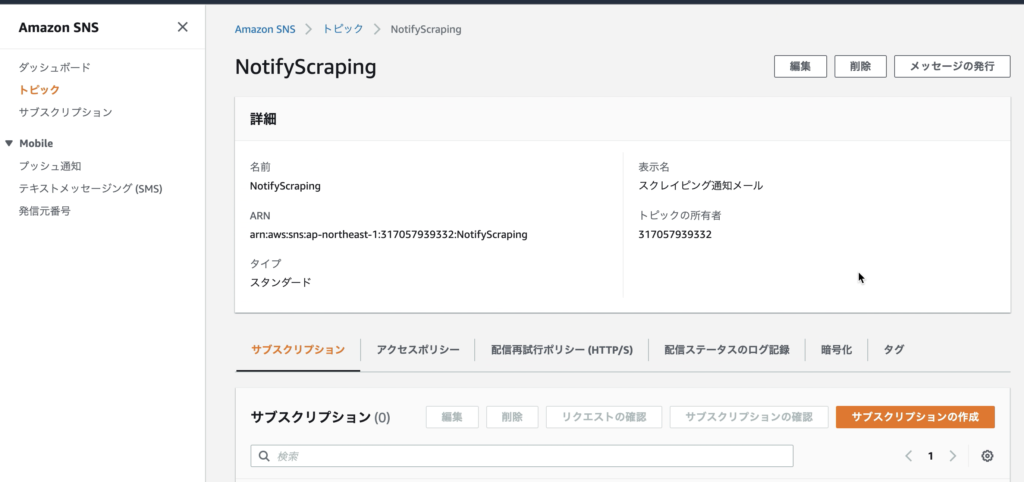Click the サブスクリプションの作成 button
The height and width of the screenshot is (482, 1024).
[915, 417]
